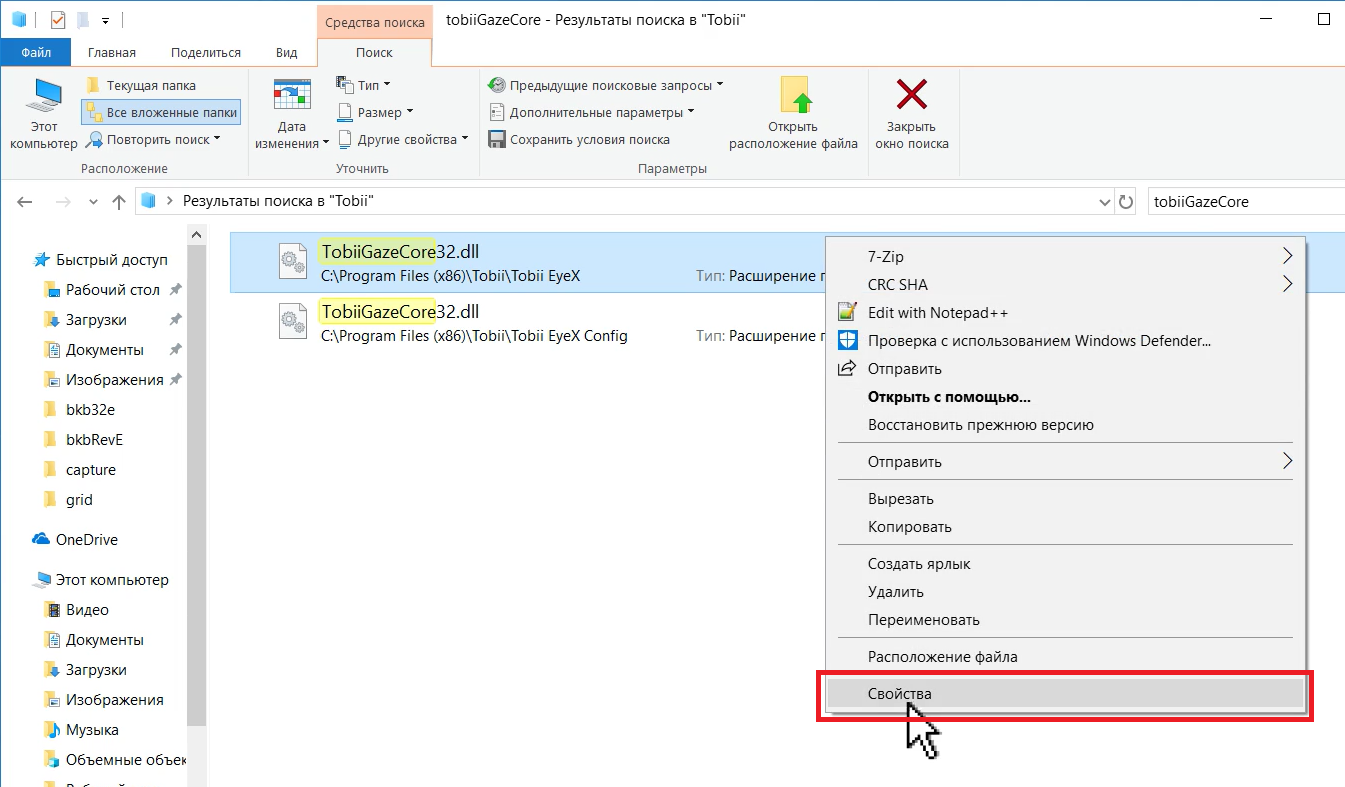Go back with the left arrow
1345x787 pixels.
pyautogui.click(x=25, y=201)
